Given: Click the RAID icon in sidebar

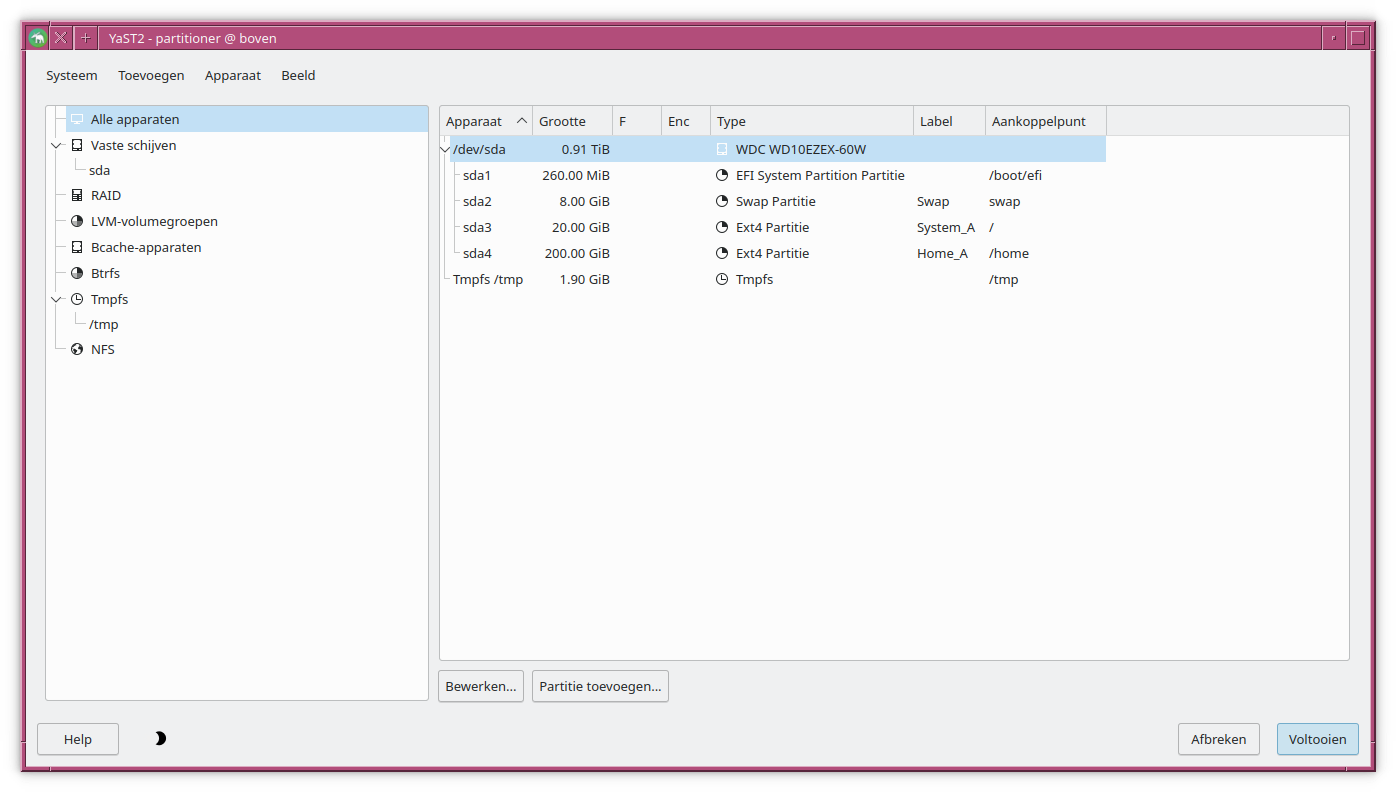Looking at the screenshot, I should coord(77,196).
